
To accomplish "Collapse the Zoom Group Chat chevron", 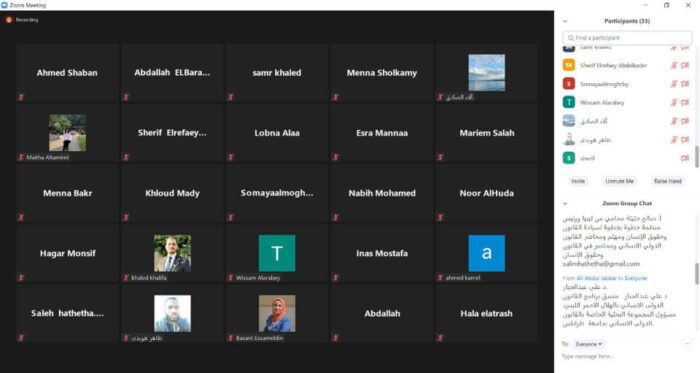I will (565, 203).
